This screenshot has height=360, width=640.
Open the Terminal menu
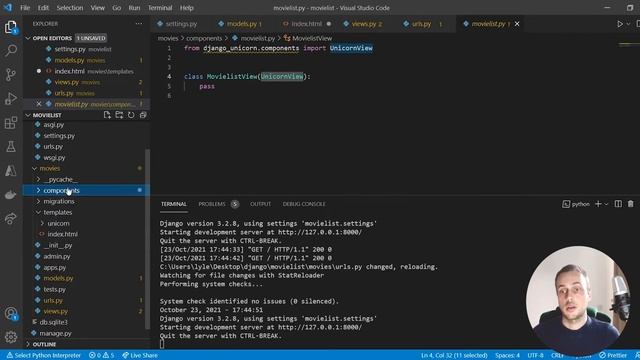point(160,8)
